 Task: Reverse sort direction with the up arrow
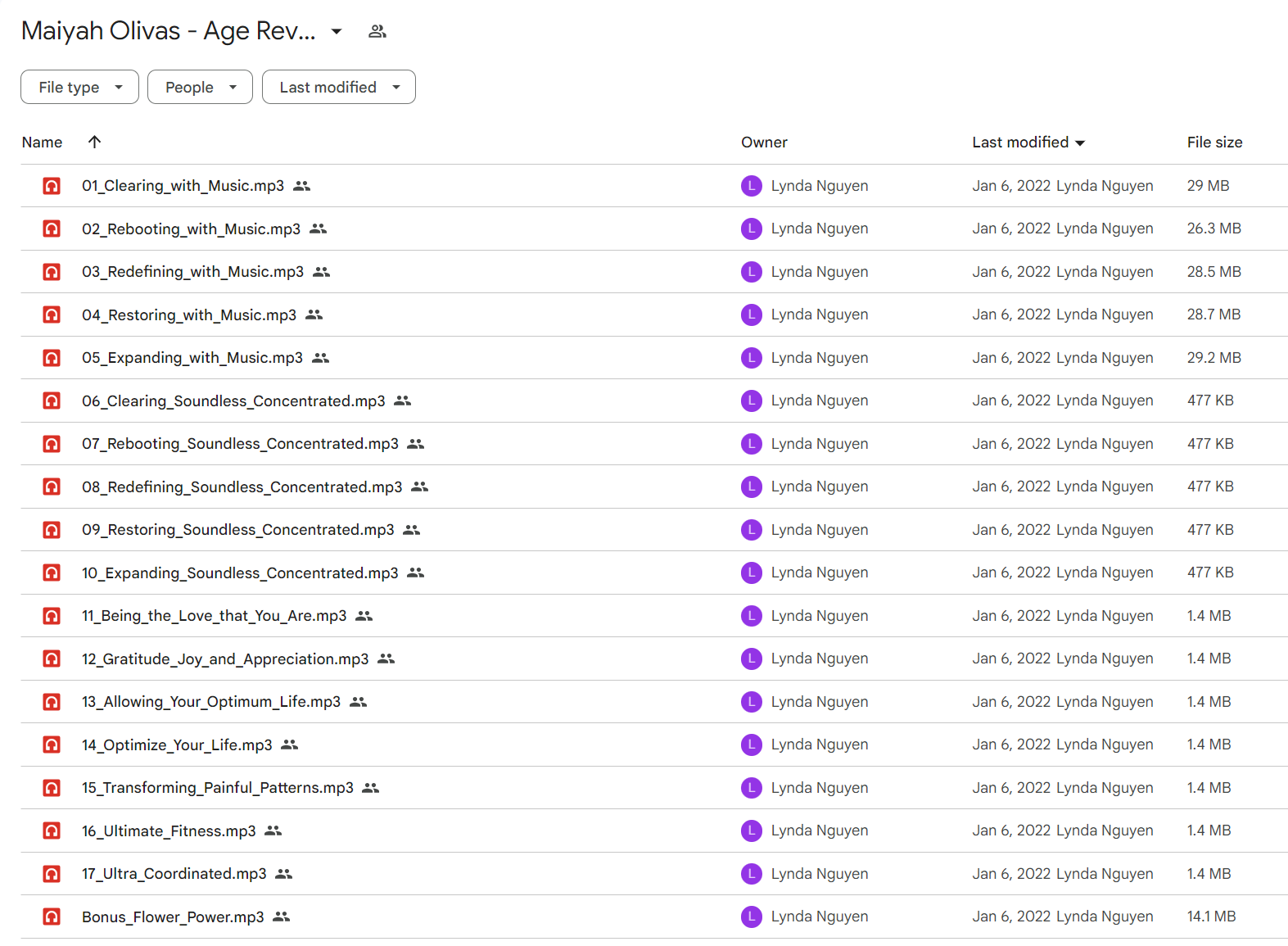pyautogui.click(x=95, y=142)
